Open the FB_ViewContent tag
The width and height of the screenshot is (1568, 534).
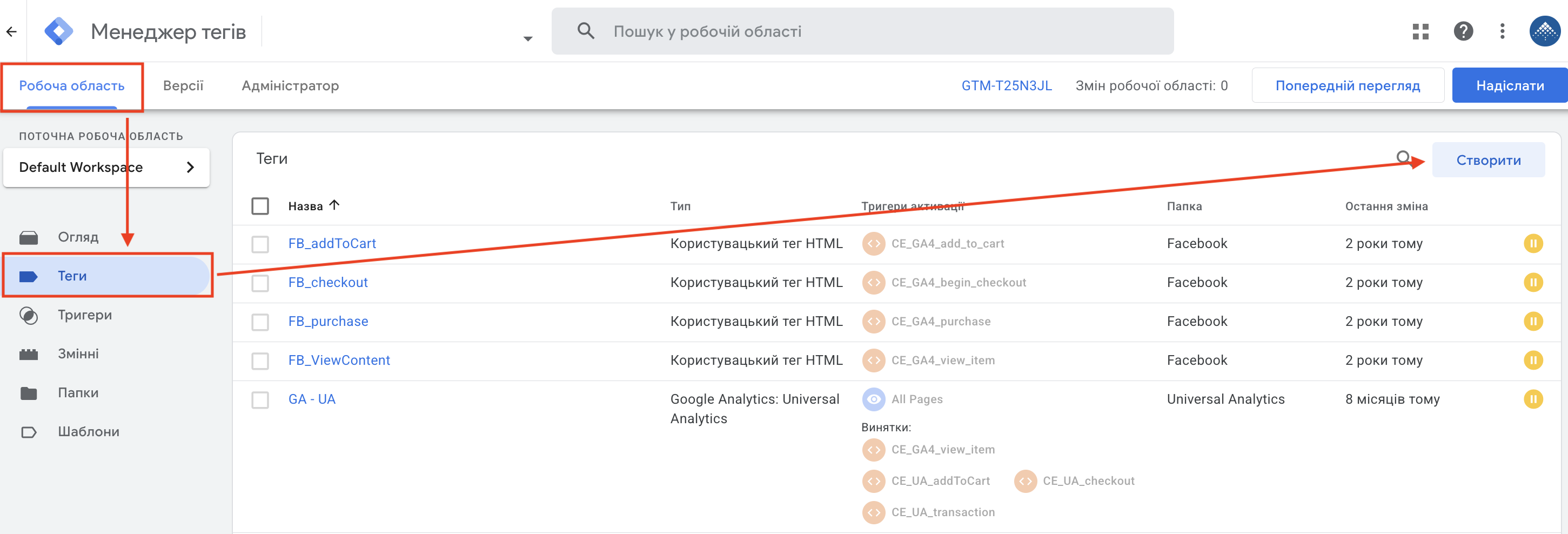(339, 361)
